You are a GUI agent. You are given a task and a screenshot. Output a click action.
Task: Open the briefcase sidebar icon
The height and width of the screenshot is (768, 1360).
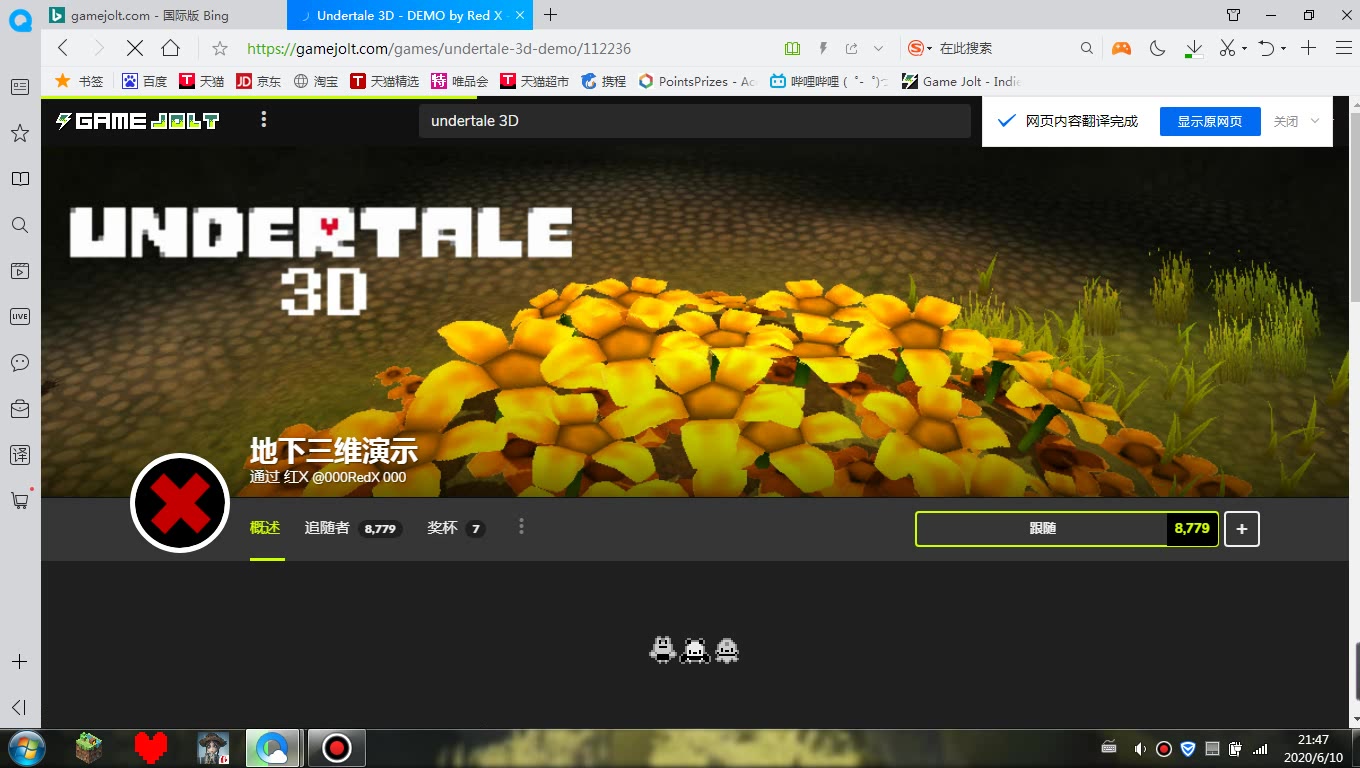[20, 408]
